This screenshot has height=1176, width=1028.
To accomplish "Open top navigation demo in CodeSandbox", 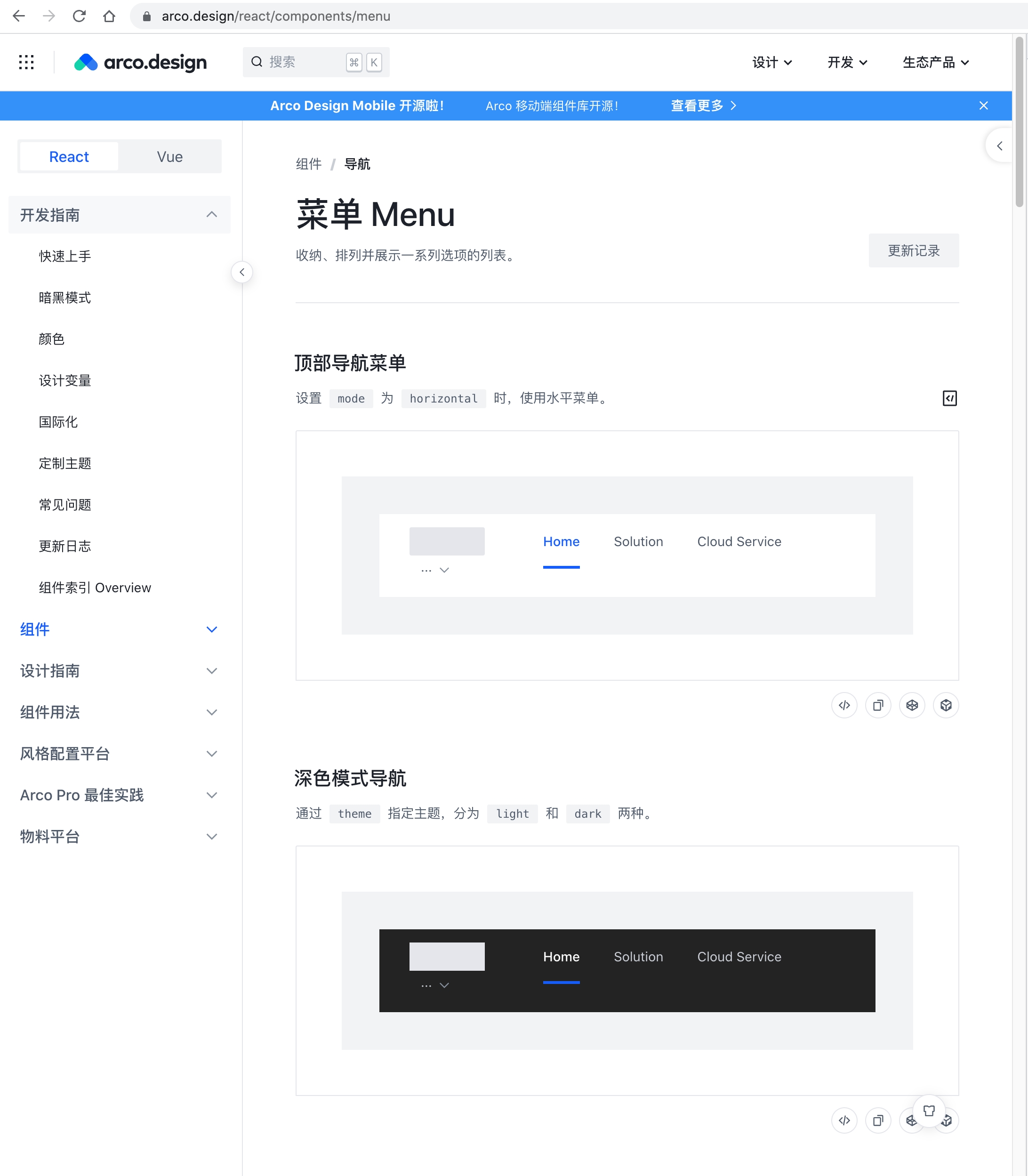I will [x=945, y=705].
